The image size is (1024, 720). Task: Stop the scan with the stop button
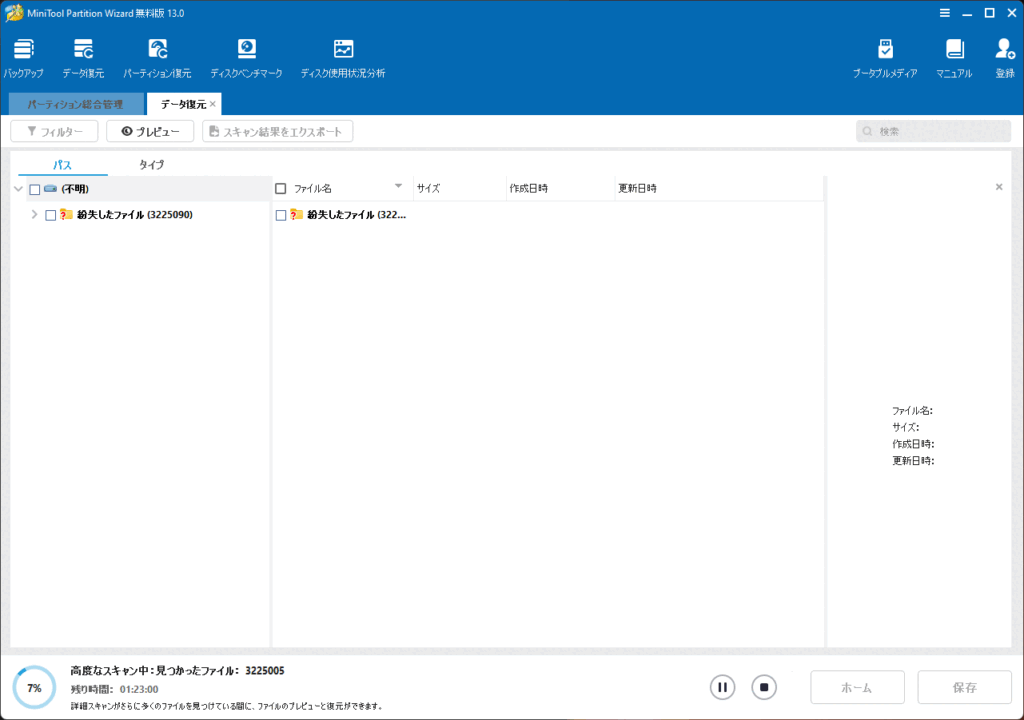pyautogui.click(x=764, y=687)
